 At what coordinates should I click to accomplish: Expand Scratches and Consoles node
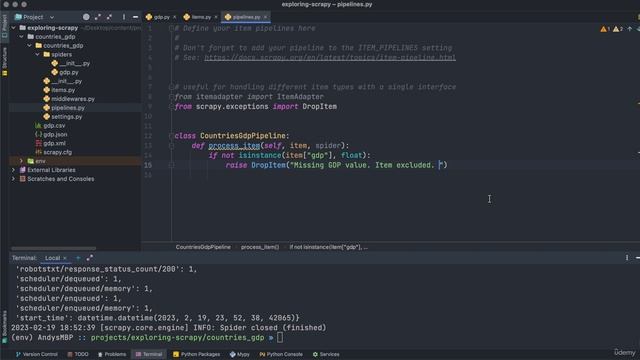(x=13, y=179)
